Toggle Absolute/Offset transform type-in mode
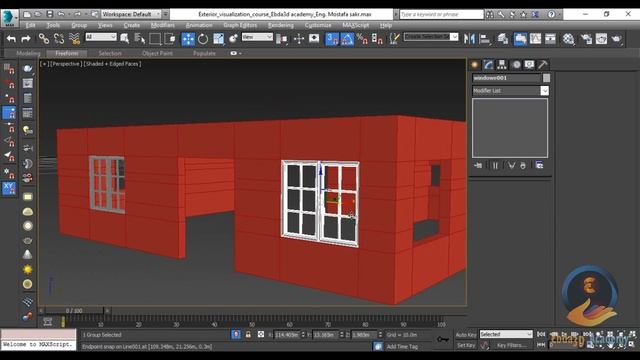 click(261, 335)
